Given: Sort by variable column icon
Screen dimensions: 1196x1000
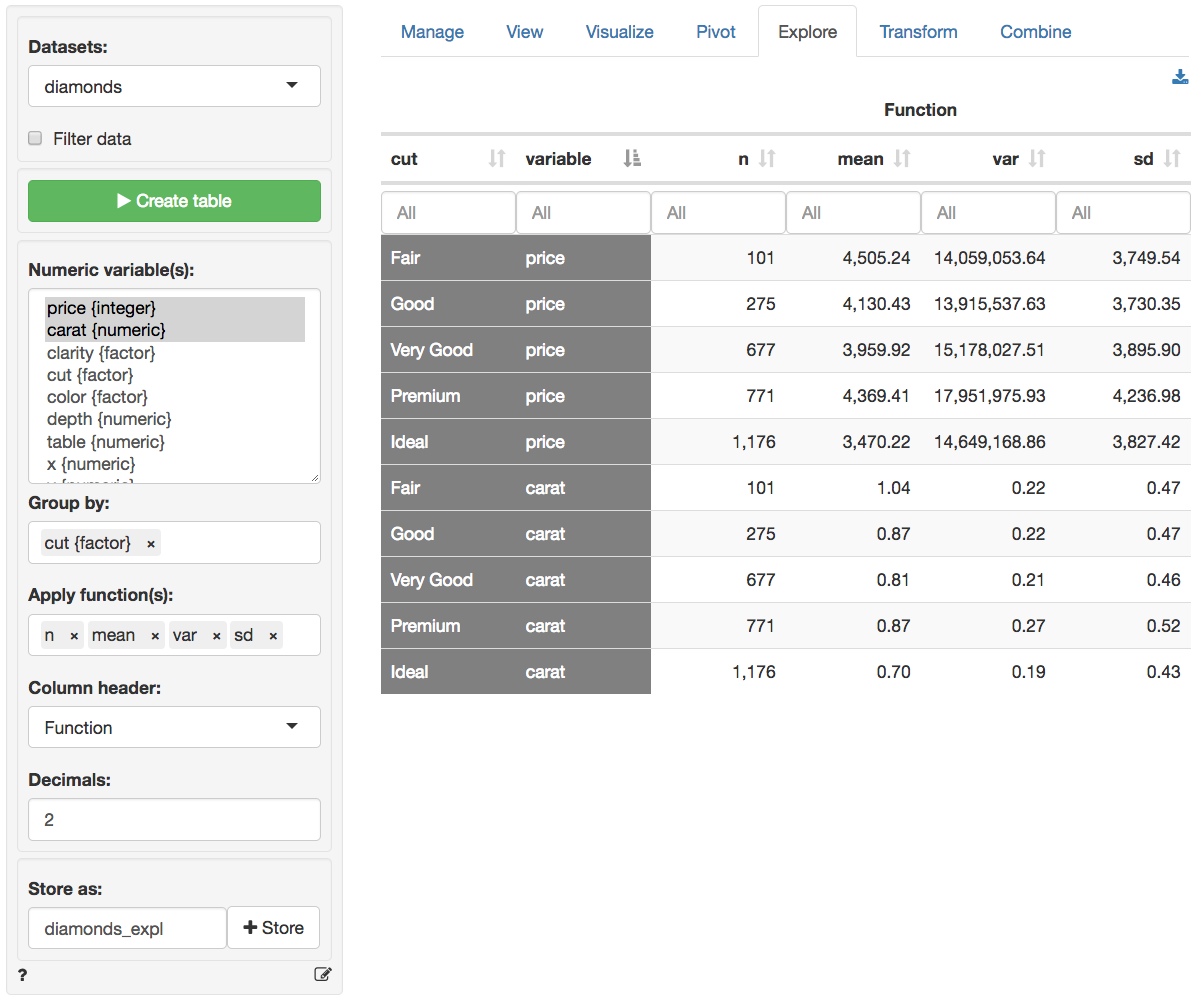Looking at the screenshot, I should coord(632,159).
